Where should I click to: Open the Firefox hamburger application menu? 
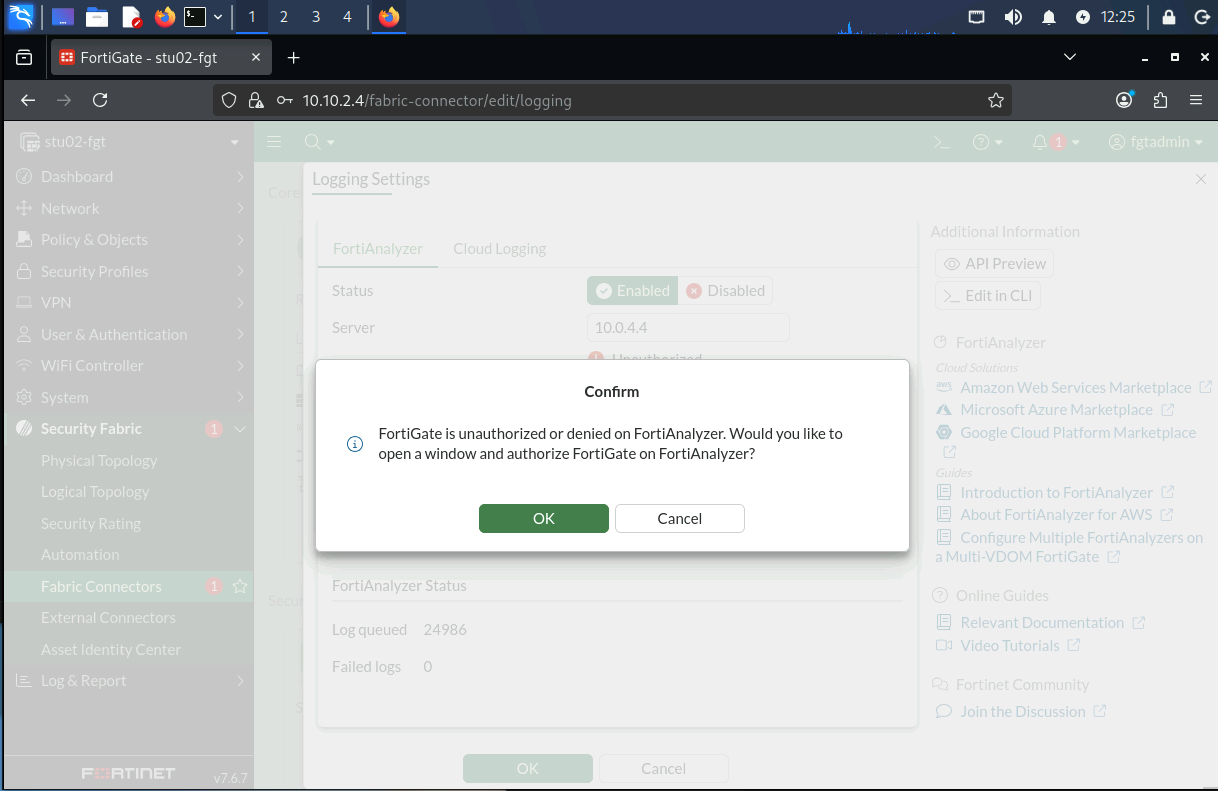coord(1196,100)
